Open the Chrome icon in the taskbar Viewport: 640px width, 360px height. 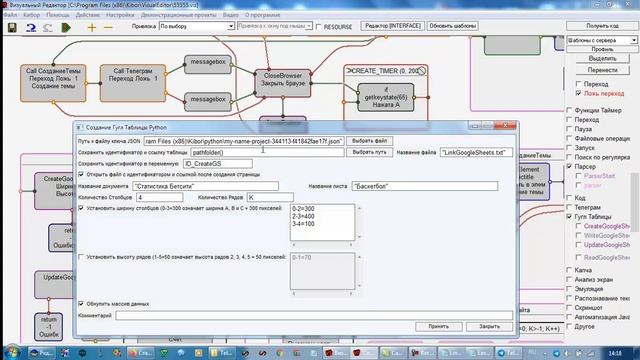coord(280,353)
